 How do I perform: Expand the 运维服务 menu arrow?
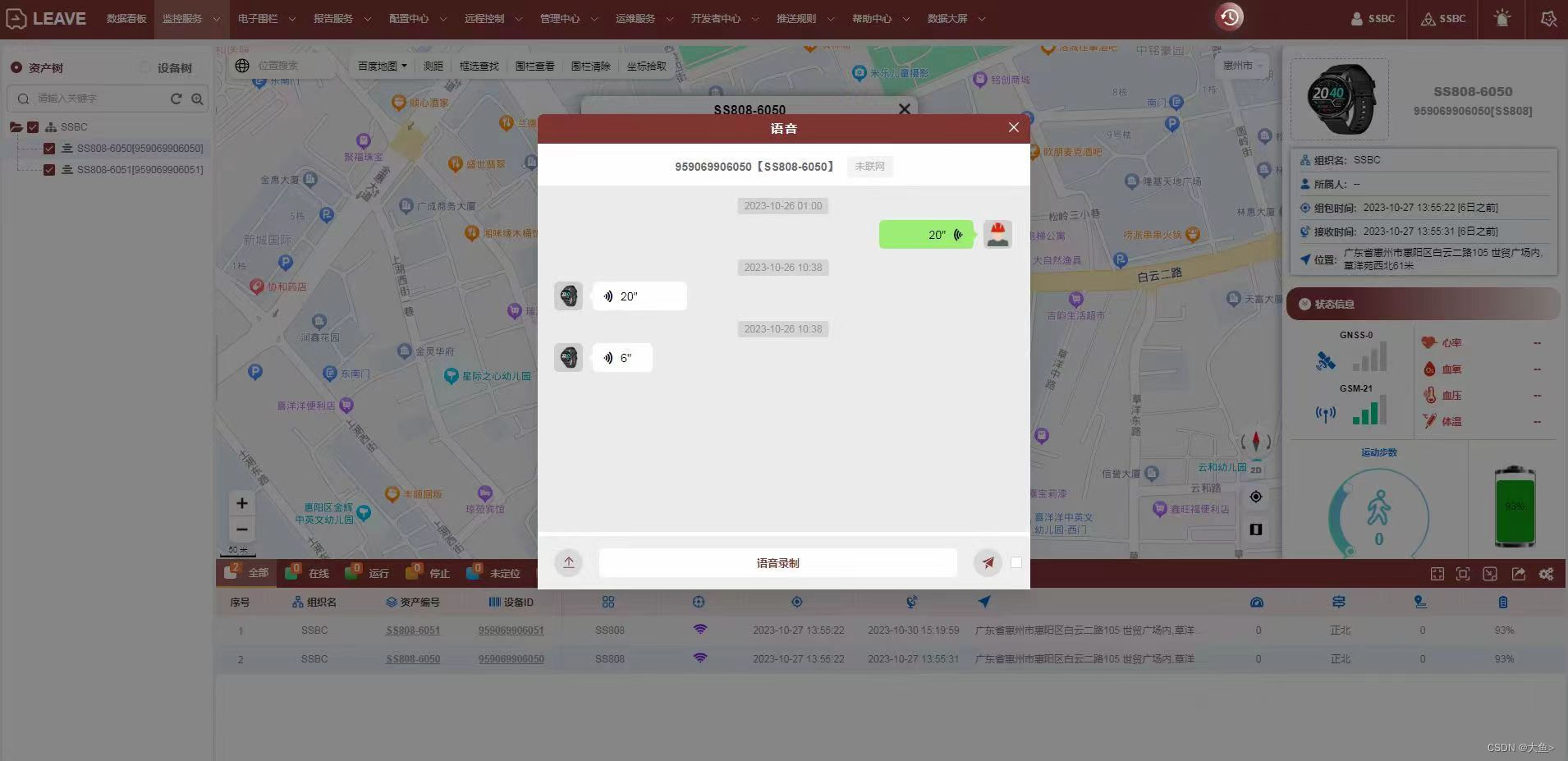(x=669, y=19)
